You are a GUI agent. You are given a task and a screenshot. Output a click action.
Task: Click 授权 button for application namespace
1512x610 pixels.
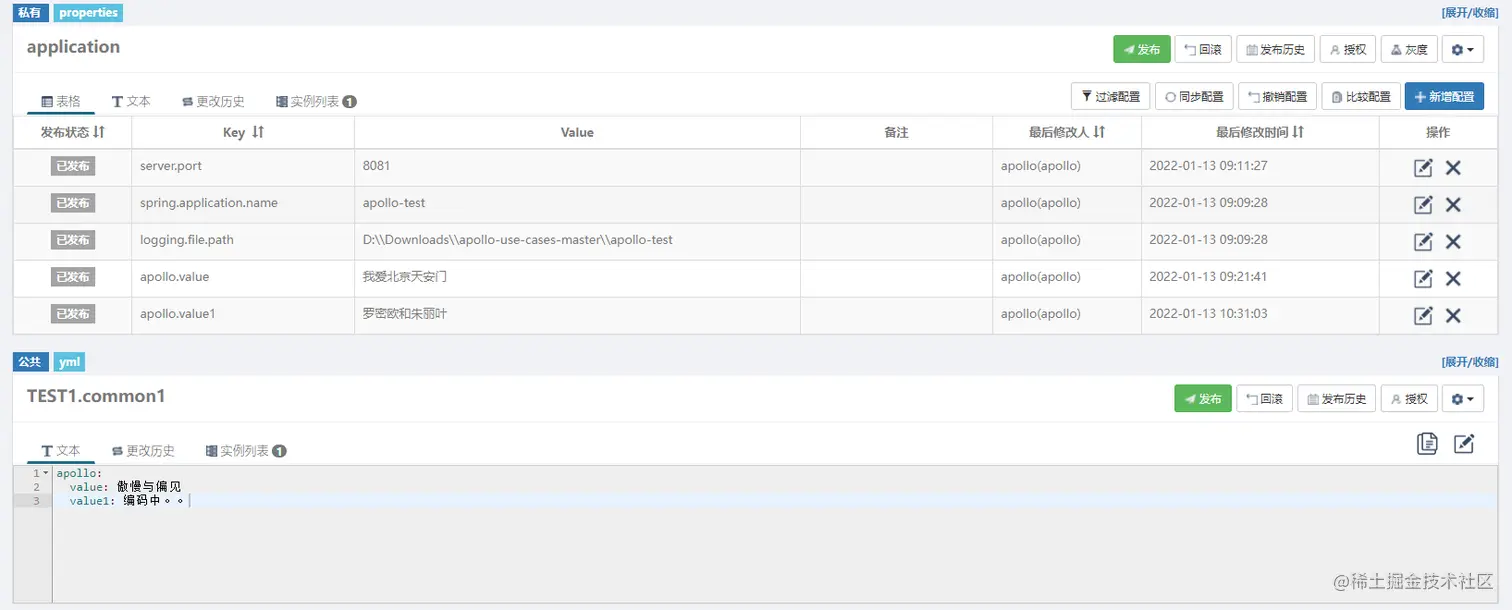tap(1347, 49)
